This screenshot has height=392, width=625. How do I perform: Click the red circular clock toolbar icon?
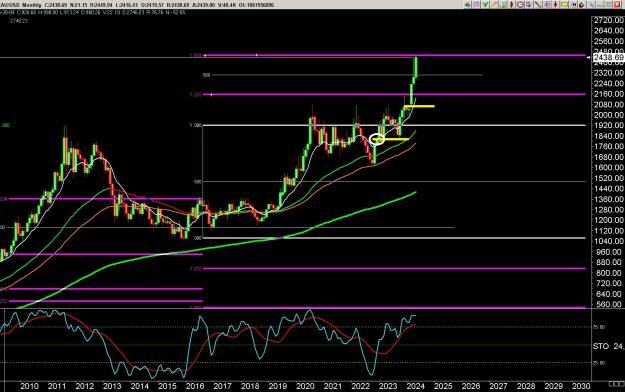coord(520,4)
